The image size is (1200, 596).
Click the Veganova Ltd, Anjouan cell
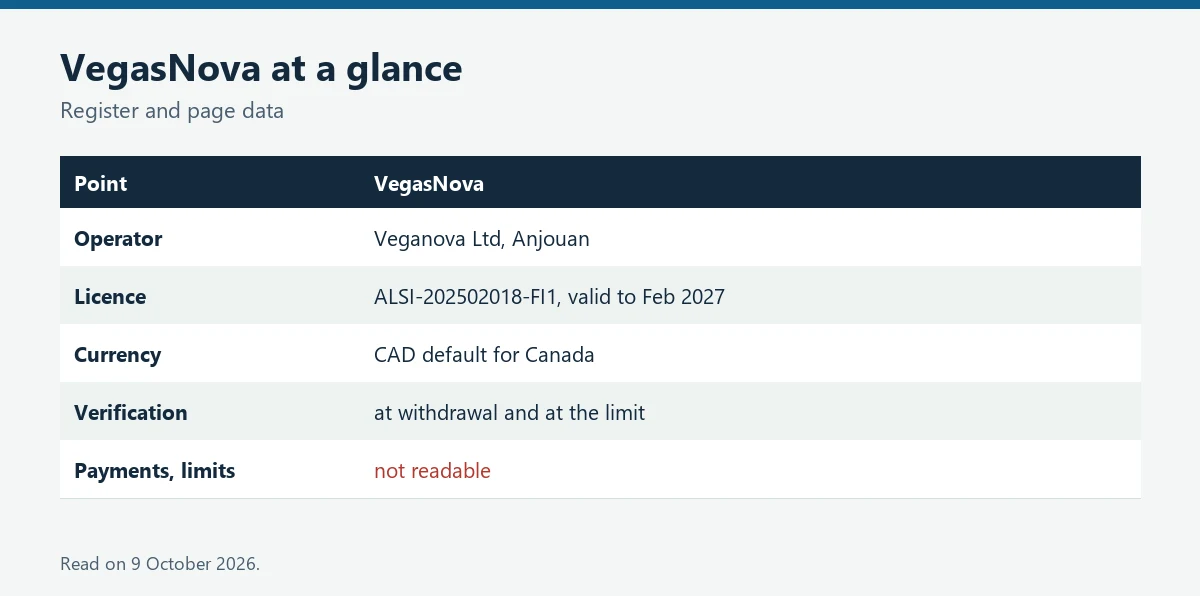482,239
